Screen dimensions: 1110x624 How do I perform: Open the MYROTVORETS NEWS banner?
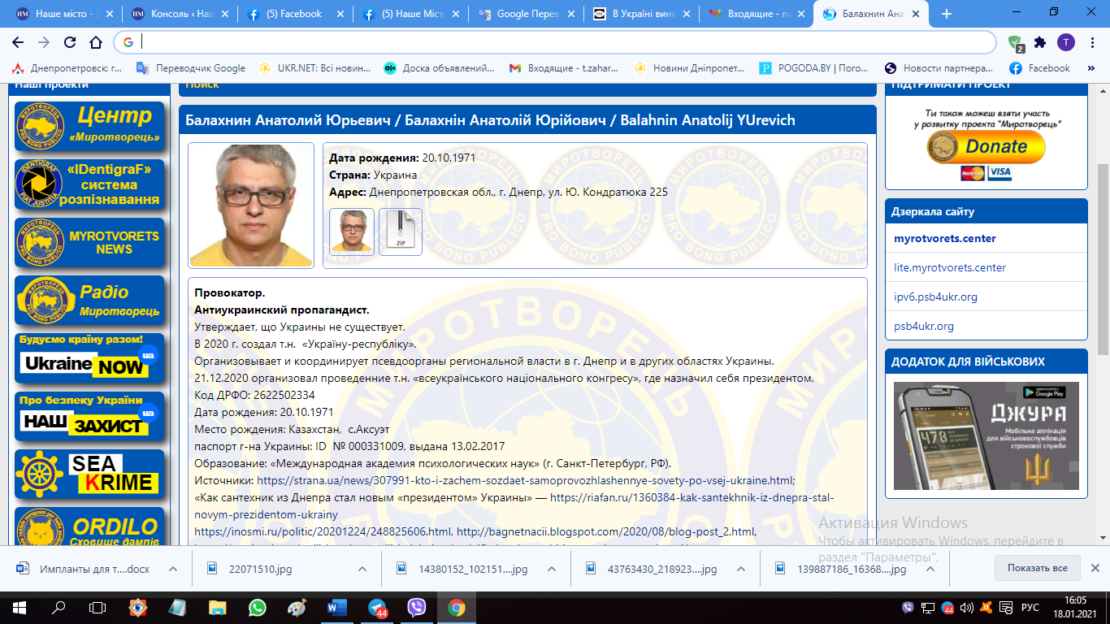click(89, 242)
